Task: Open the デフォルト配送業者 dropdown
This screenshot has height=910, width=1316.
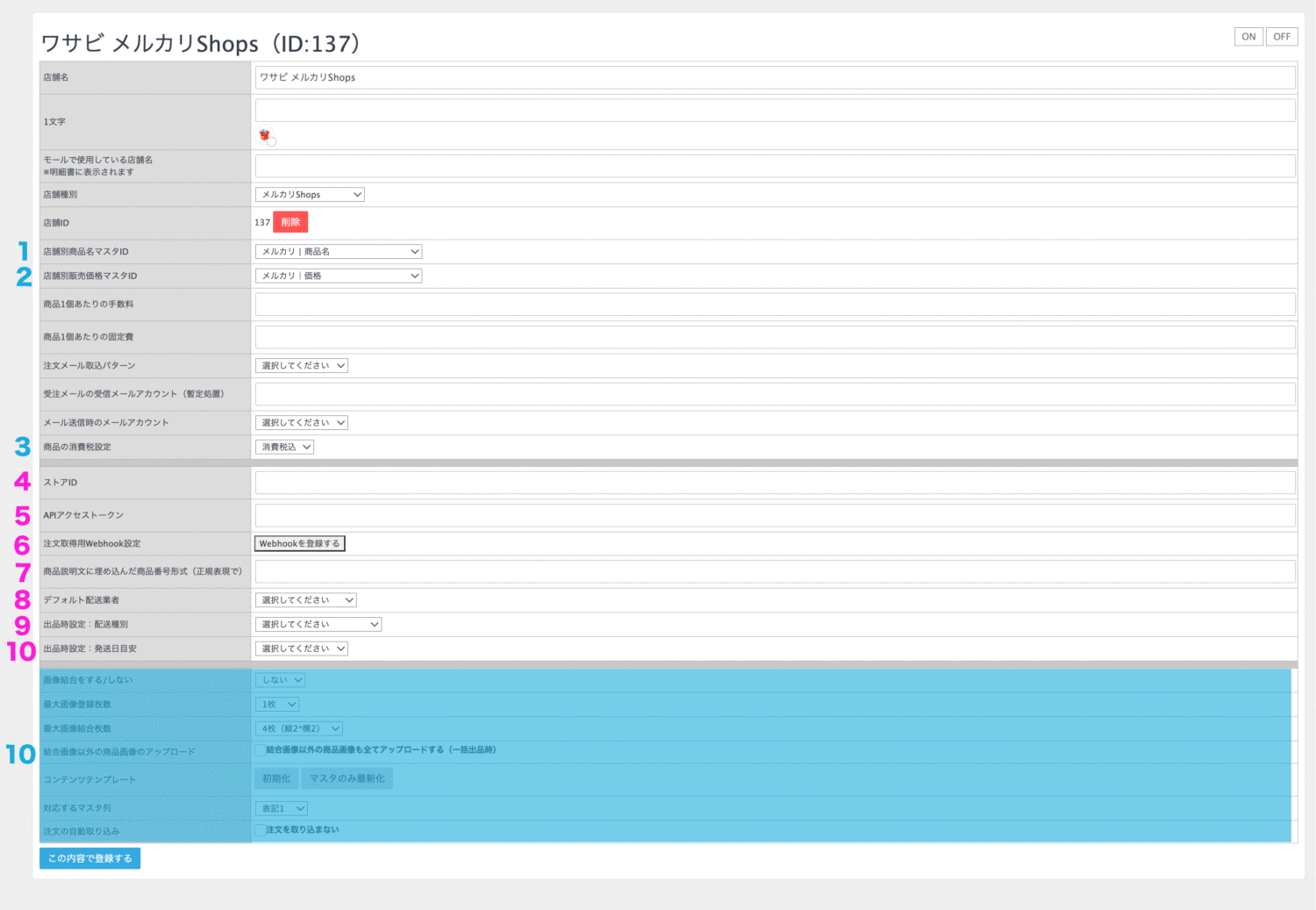Action: tap(306, 600)
